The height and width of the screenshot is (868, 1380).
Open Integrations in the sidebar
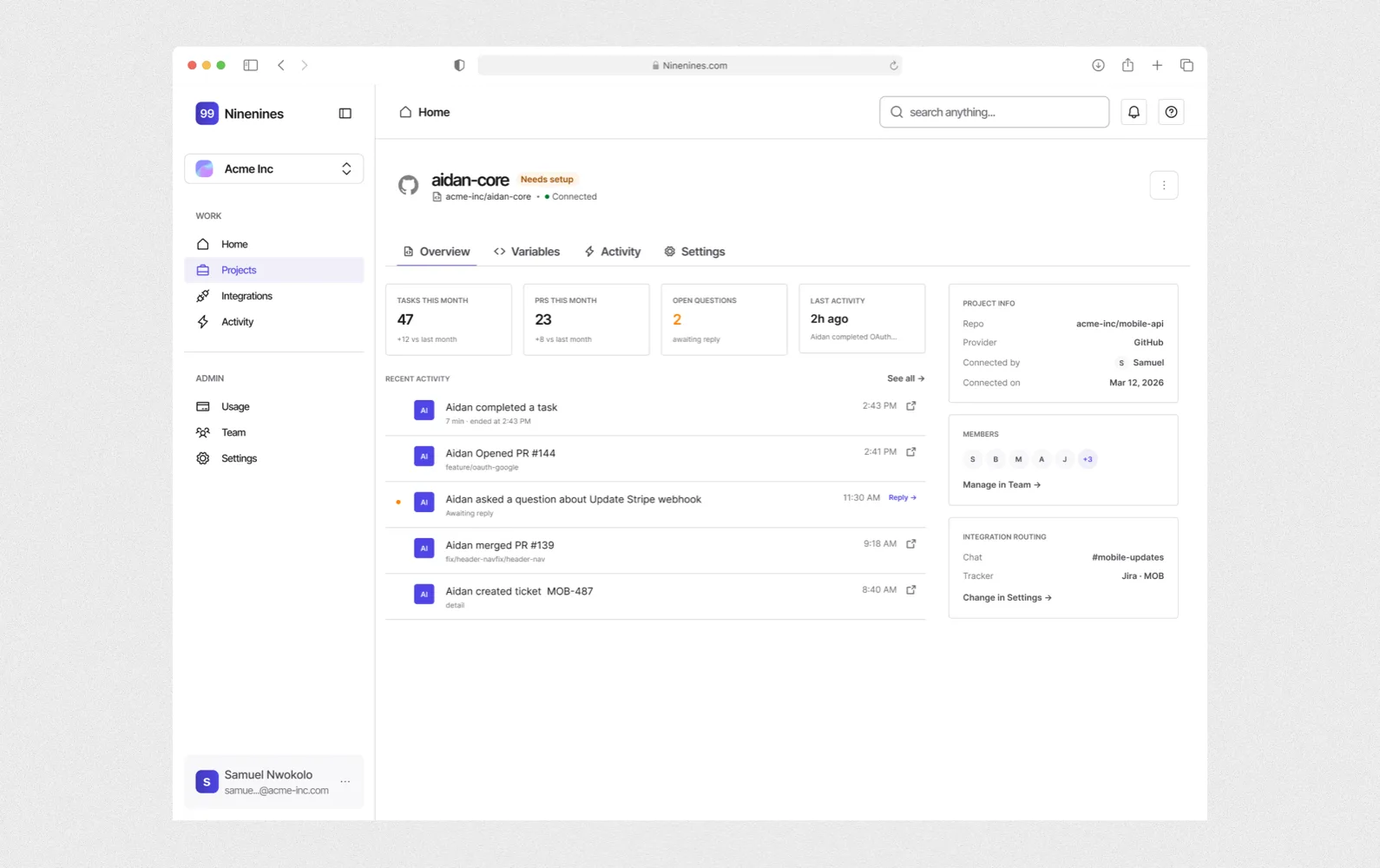click(274, 296)
